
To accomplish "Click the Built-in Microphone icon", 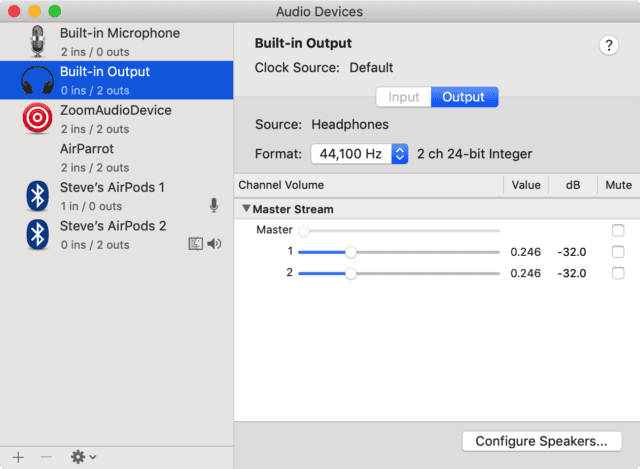I will (x=38, y=41).
